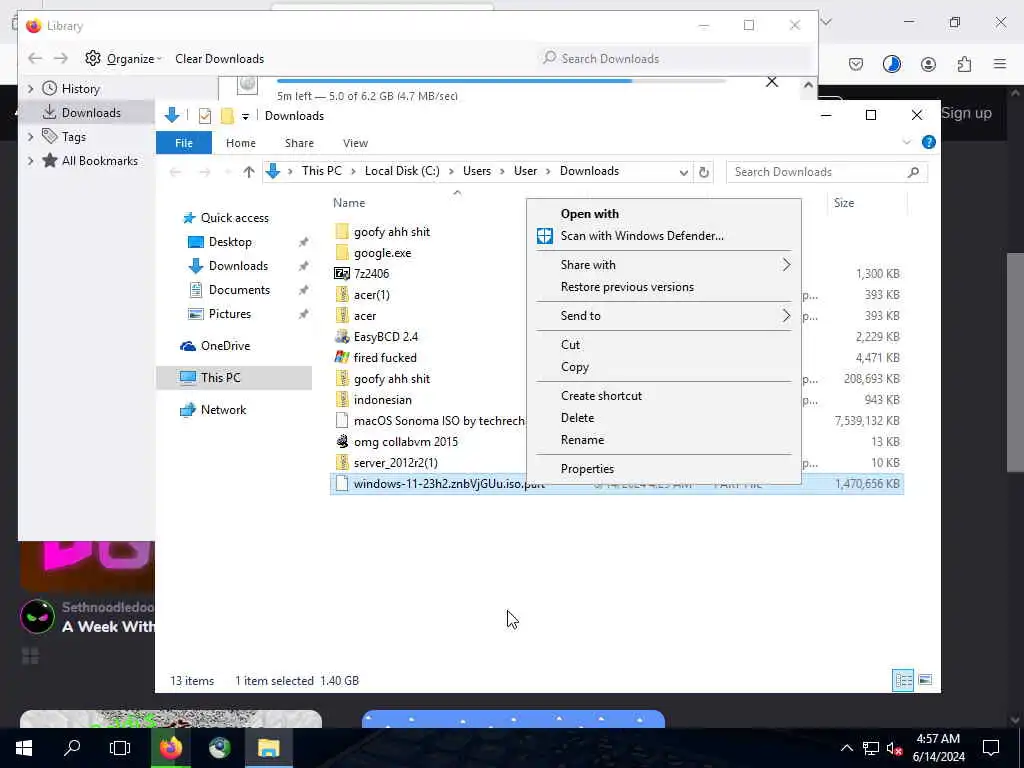This screenshot has height=768, width=1024.
Task: Open the View ribbon tab
Action: pyautogui.click(x=355, y=143)
